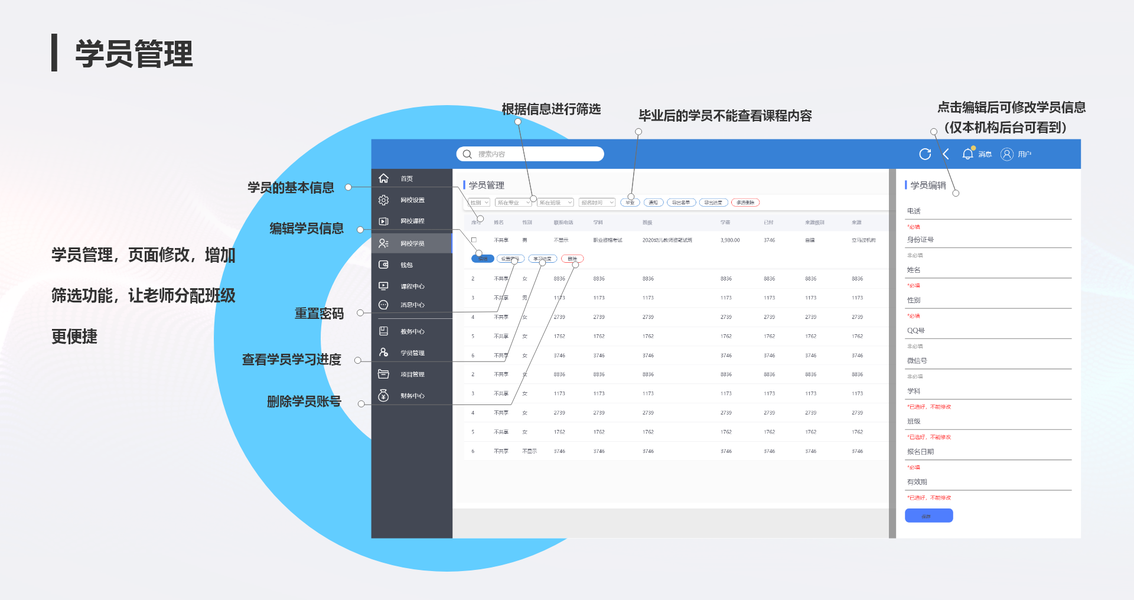The image size is (1134, 600).
Task: Click the back arrow icon in the top bar
Action: click(945, 154)
